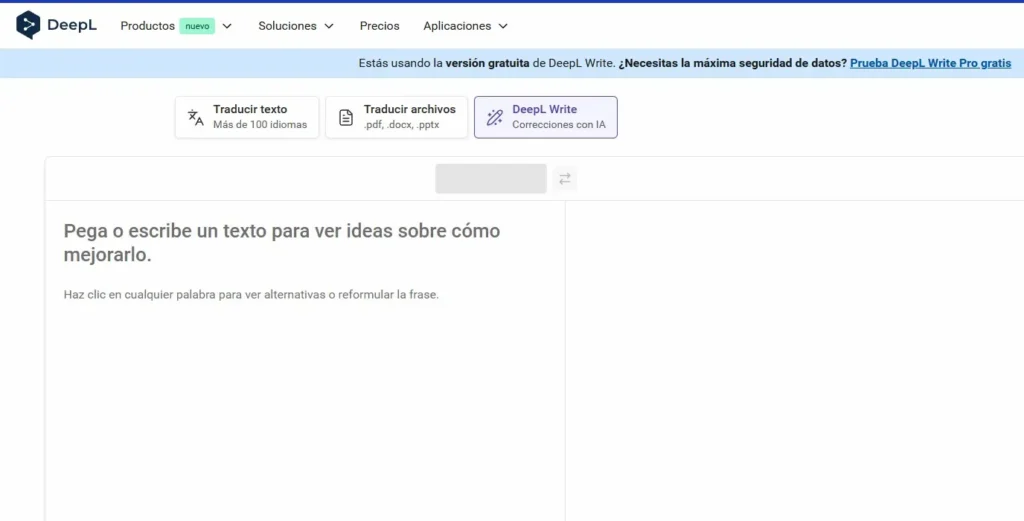Select the DeepL Write tab
The width and height of the screenshot is (1024, 521).
546,118
